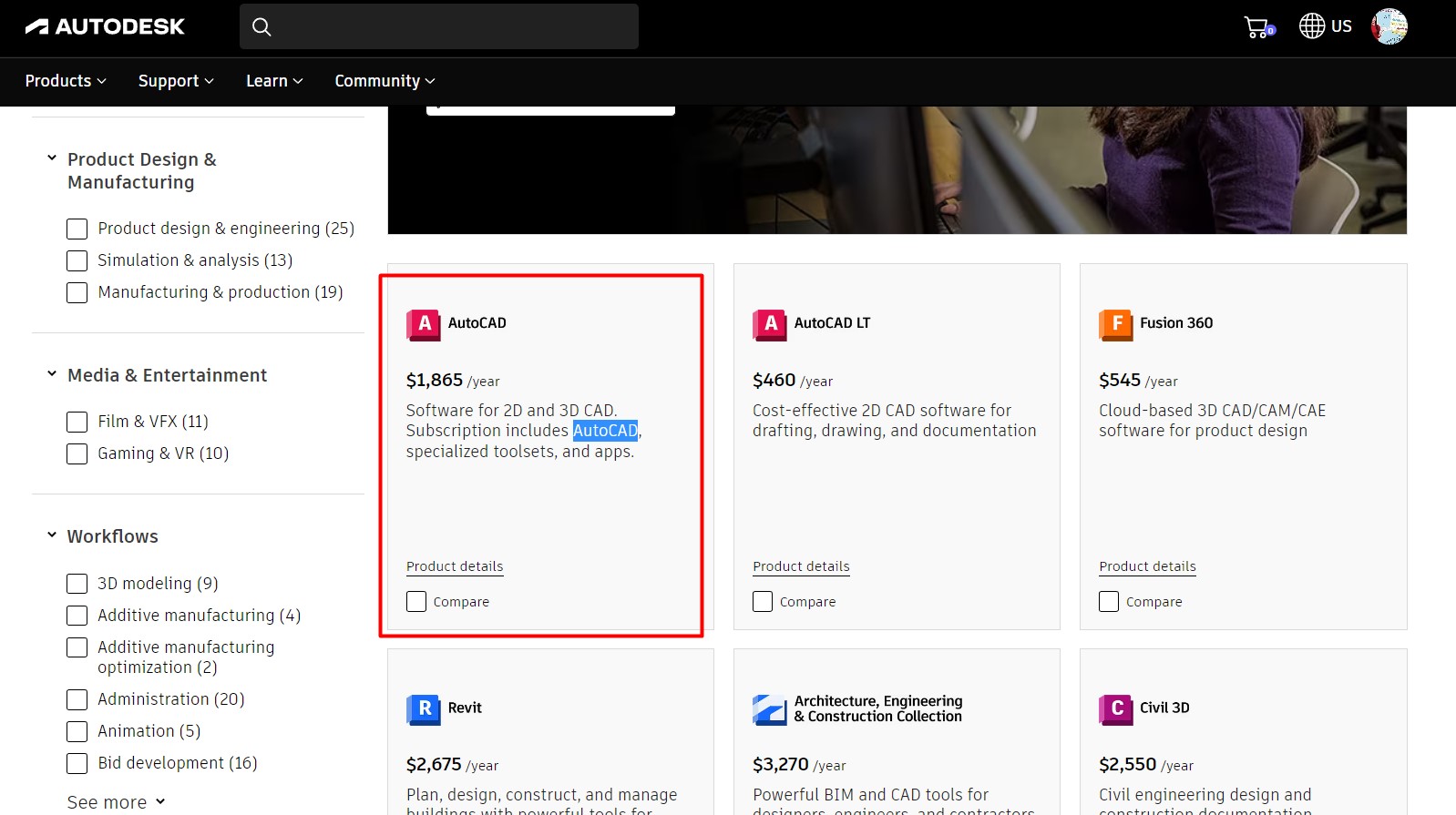Click the blue Revit product icon
Screen dimensions: 1456x815
[423, 708]
